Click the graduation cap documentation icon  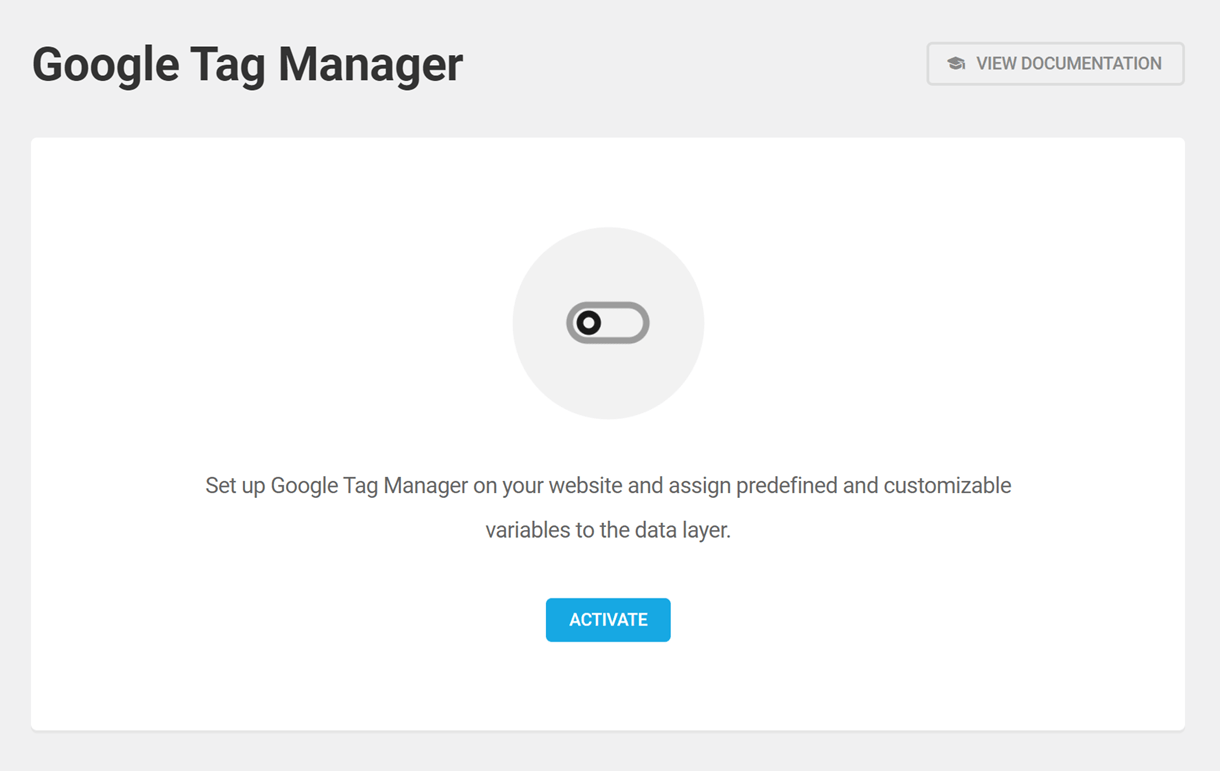(956, 63)
